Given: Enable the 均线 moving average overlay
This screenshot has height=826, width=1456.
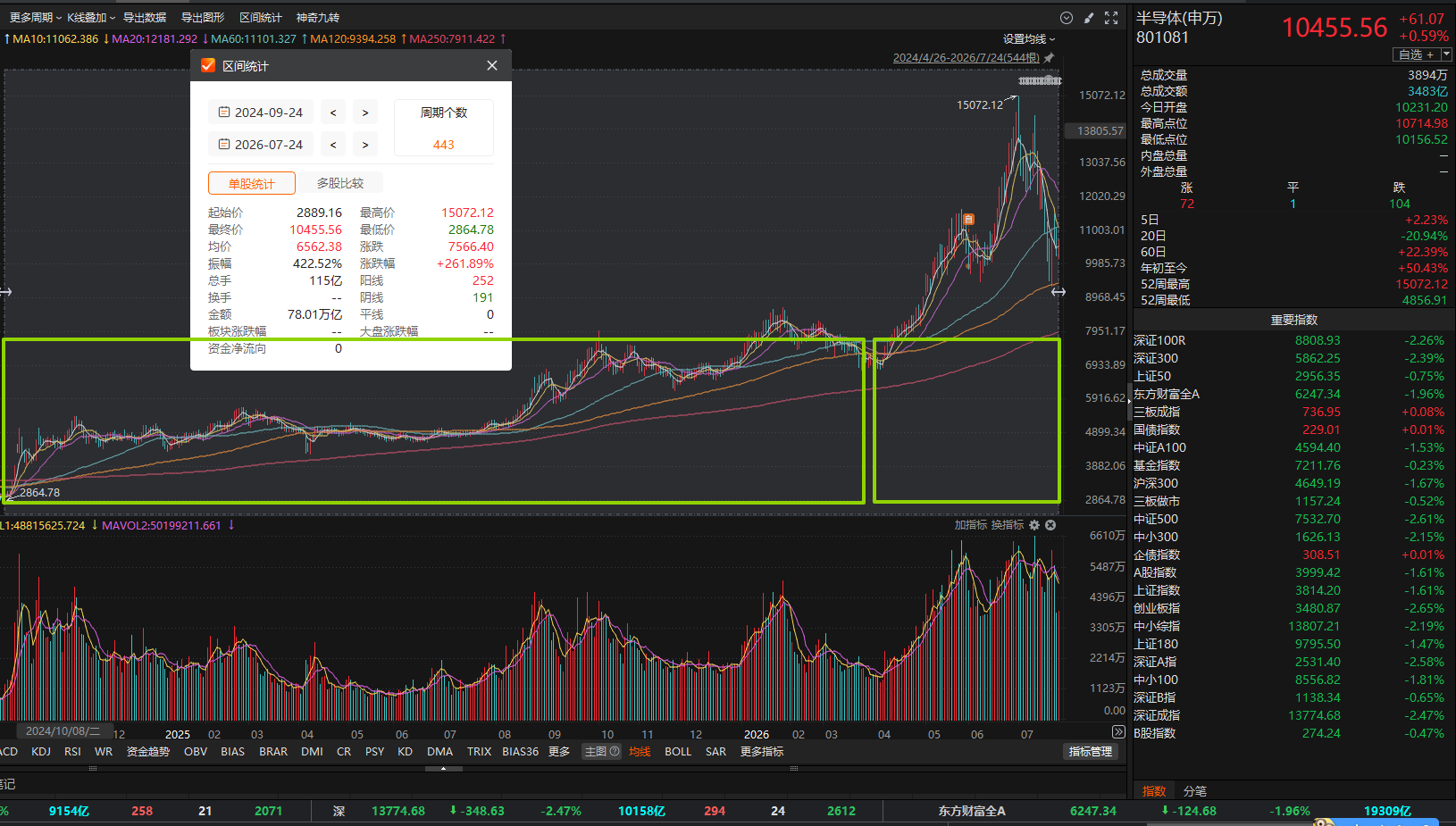Looking at the screenshot, I should click(x=640, y=752).
